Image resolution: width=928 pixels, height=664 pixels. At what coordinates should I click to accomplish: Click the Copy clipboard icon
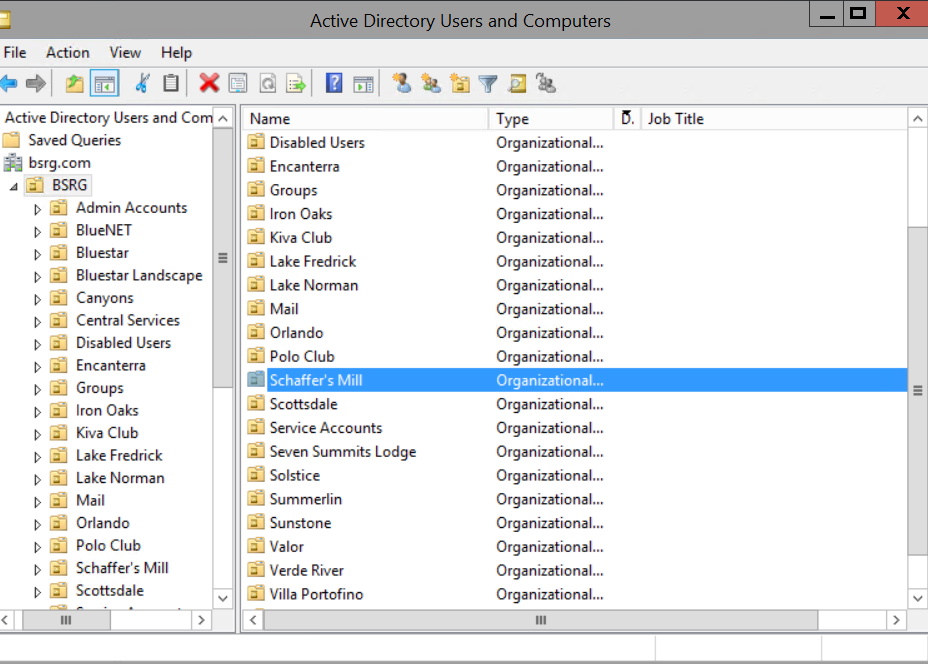[171, 83]
